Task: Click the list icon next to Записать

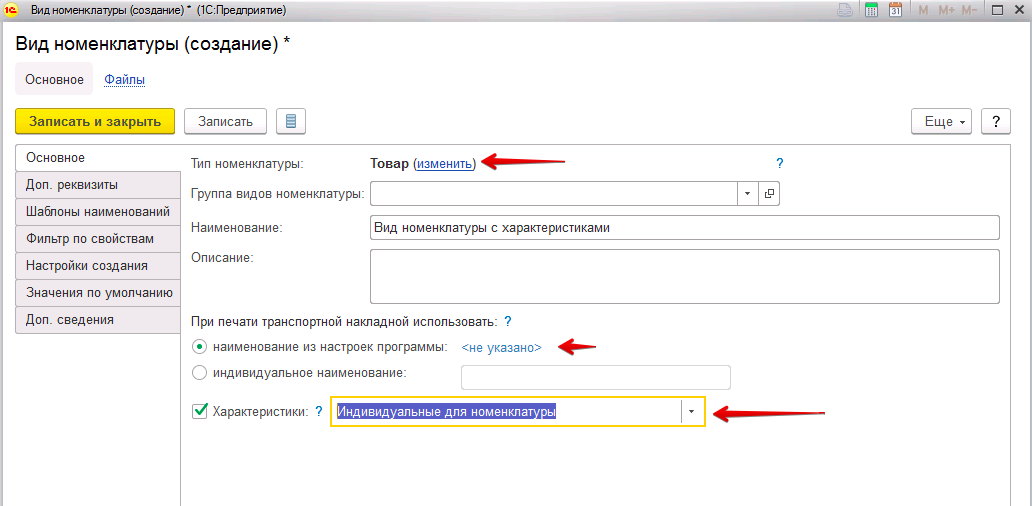Action: [291, 122]
